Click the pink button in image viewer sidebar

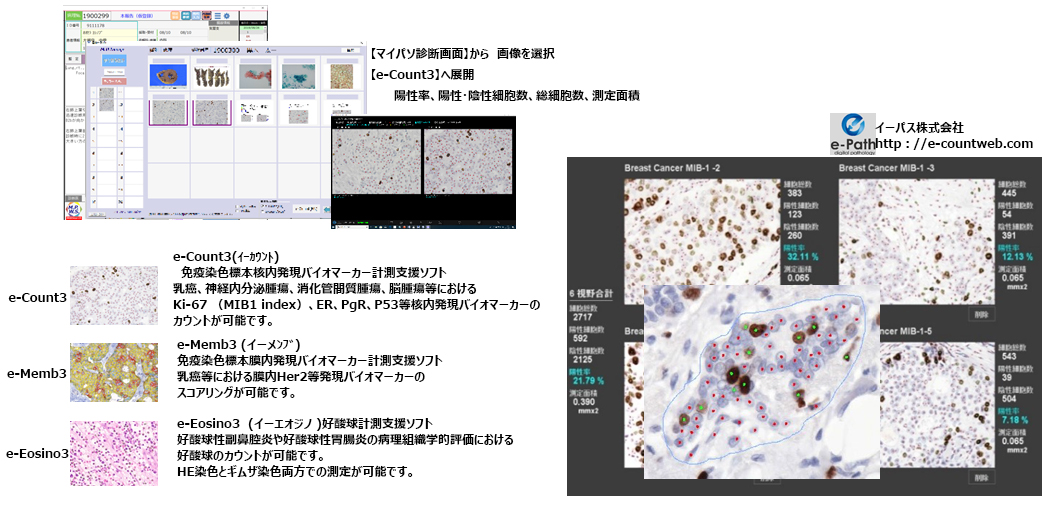point(115,82)
